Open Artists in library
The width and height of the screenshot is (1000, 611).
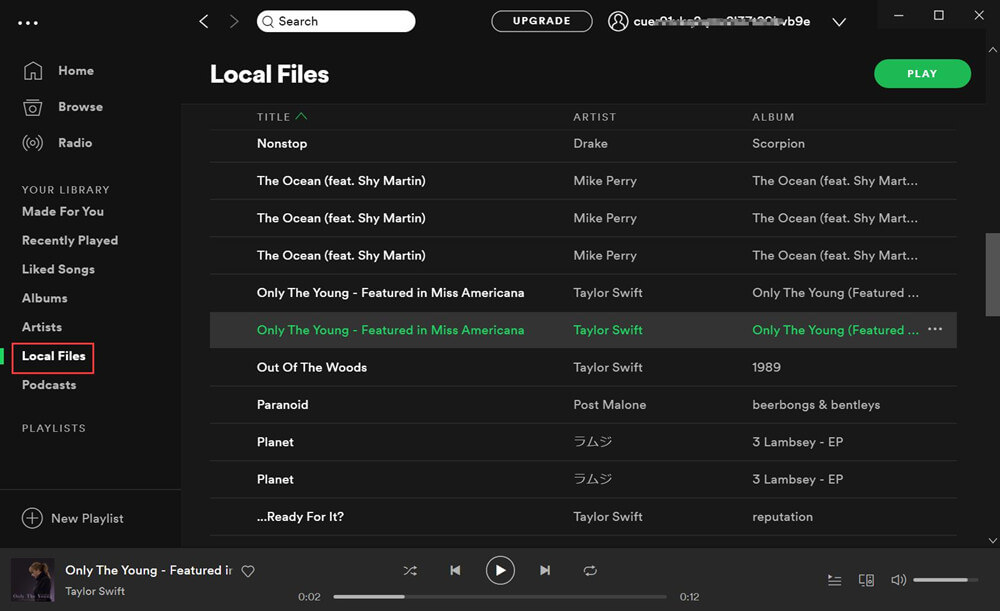point(42,327)
